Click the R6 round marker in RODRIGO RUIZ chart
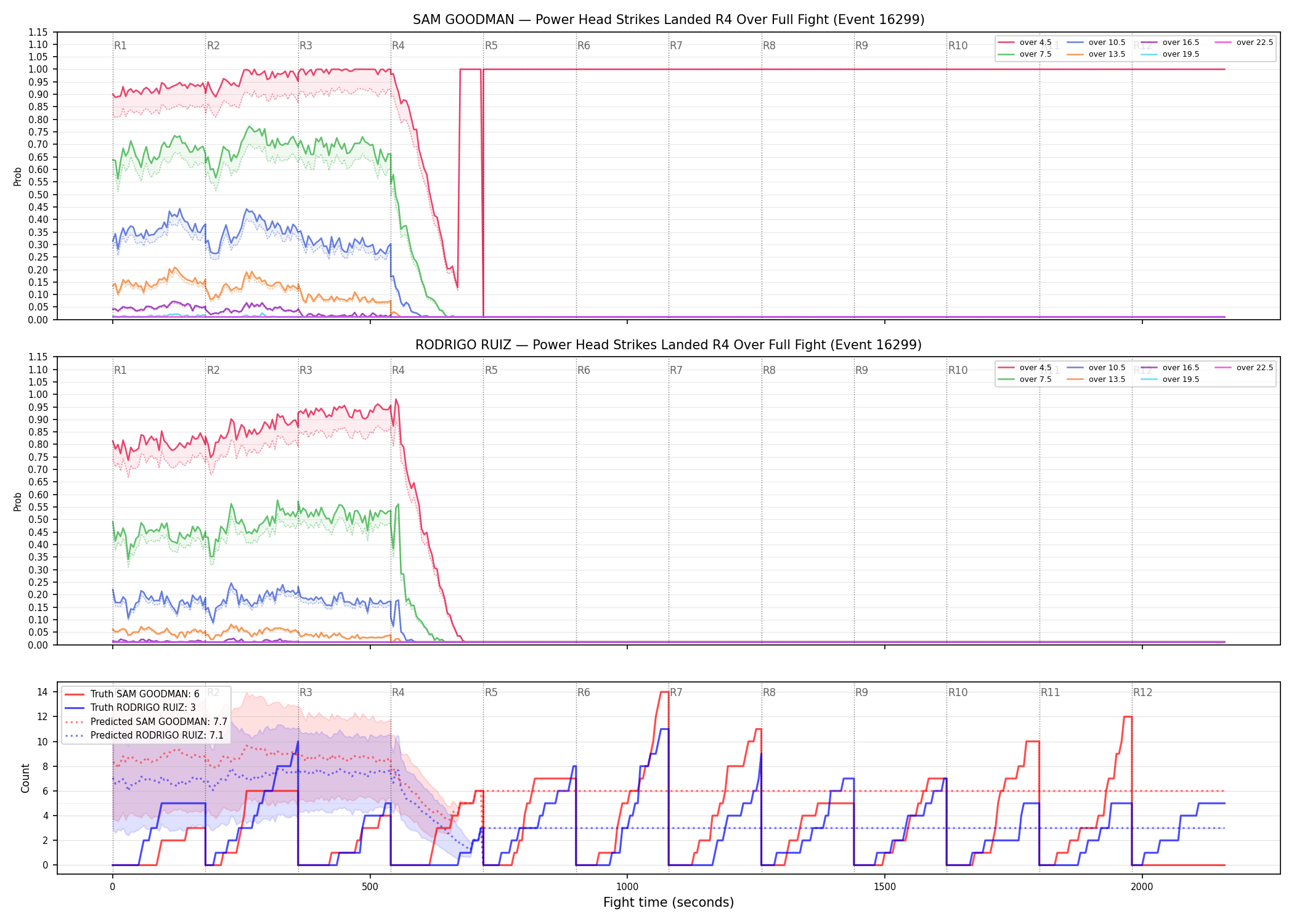The image size is (1294, 924). 584,370
